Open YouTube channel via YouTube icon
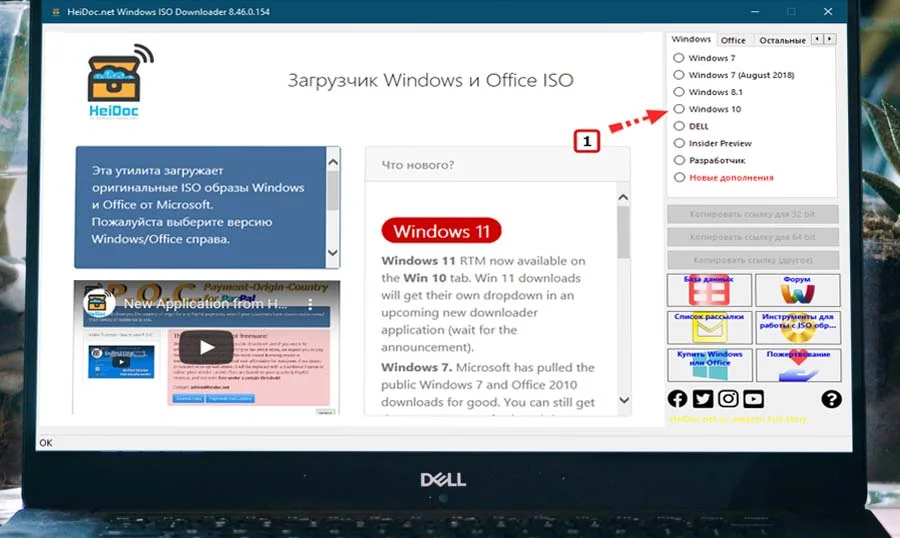 [x=754, y=399]
